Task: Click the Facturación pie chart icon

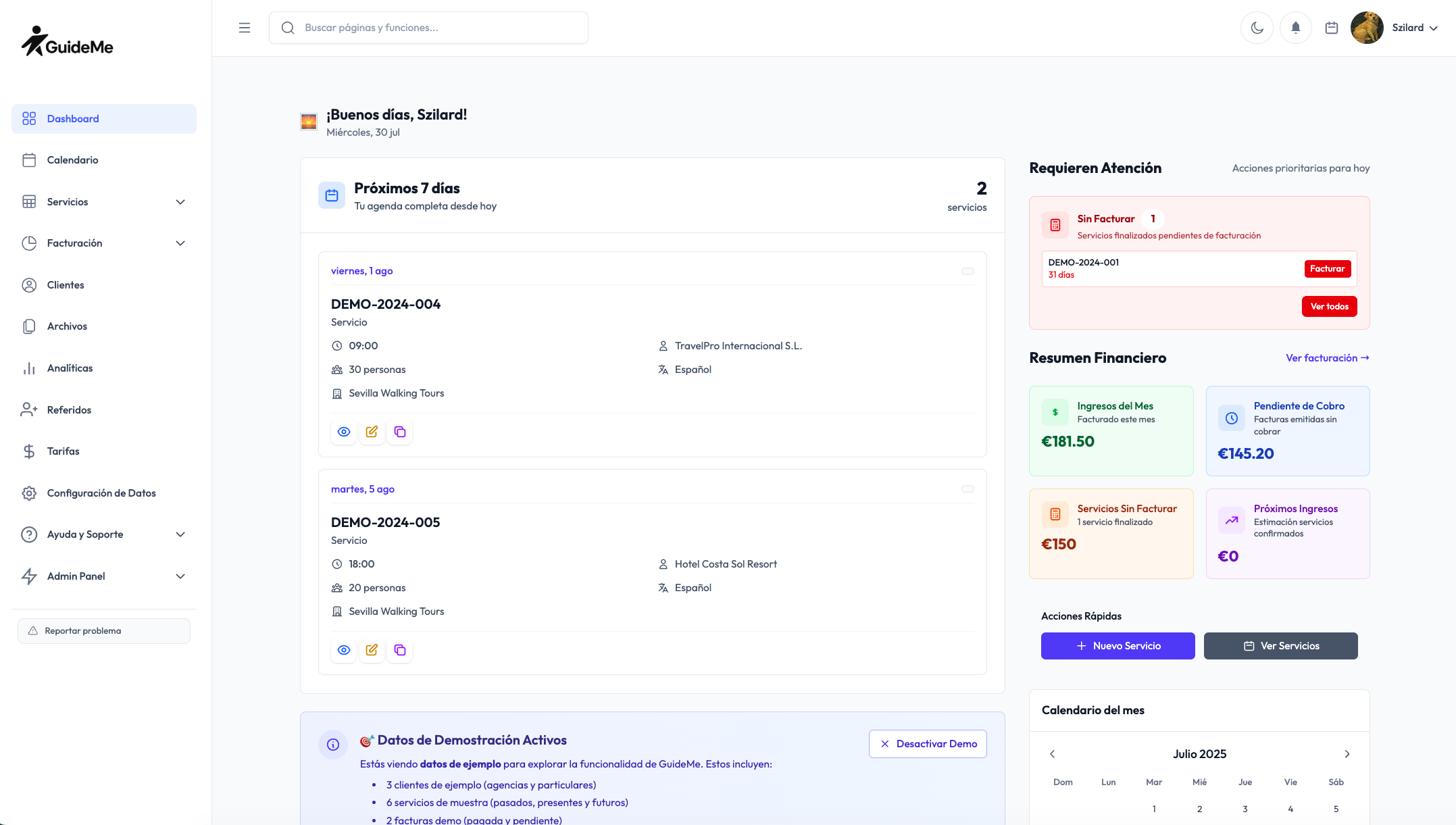Action: pos(29,243)
